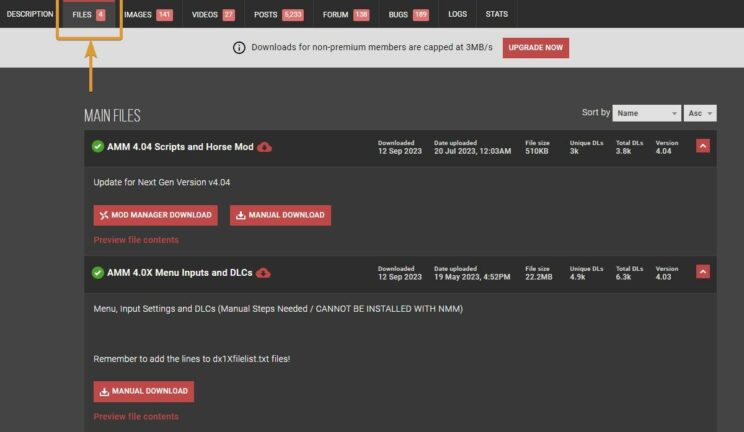Open the Asc sort order dropdown
744x432 pixels.
coord(701,114)
